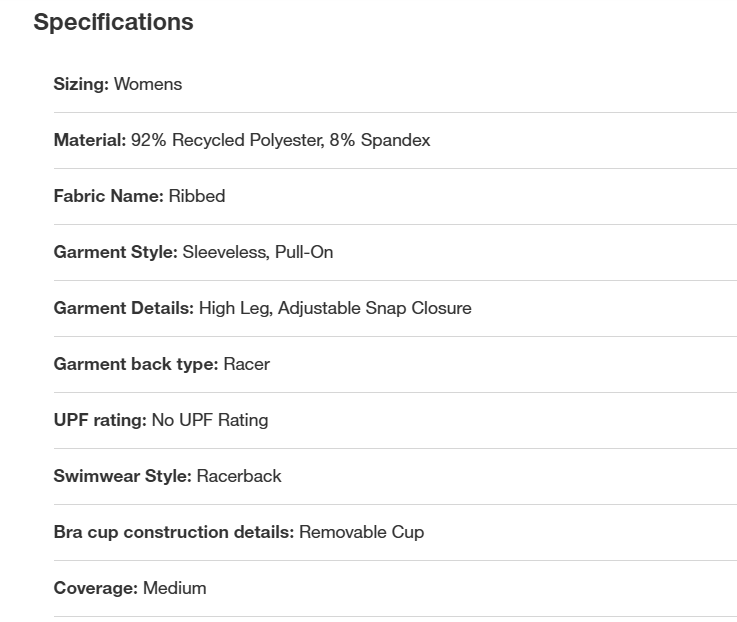
Task: Click the Swimwear Style label
Action: (x=122, y=476)
